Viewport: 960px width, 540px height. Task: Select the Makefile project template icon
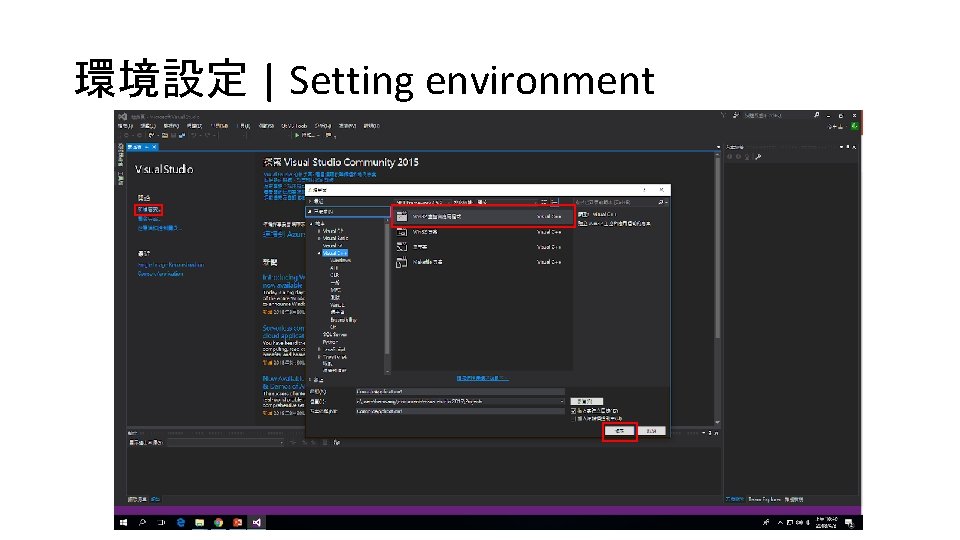tap(402, 262)
